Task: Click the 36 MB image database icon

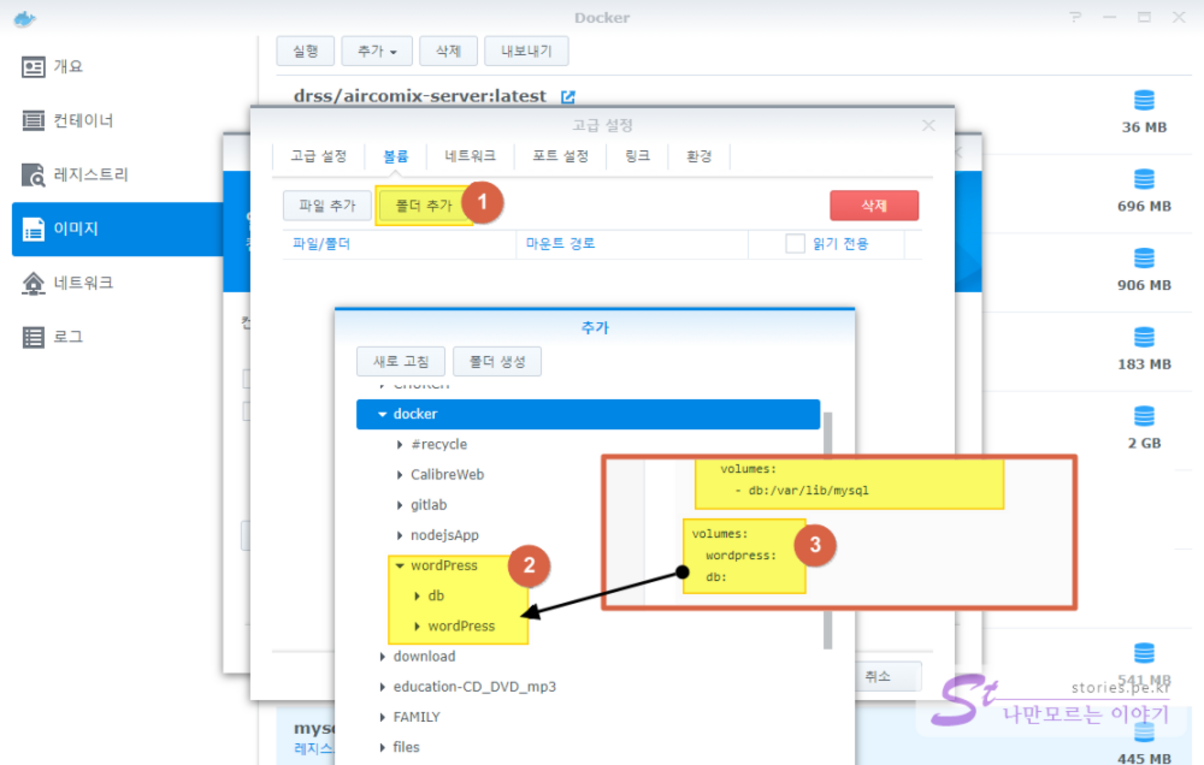Action: pos(1144,100)
